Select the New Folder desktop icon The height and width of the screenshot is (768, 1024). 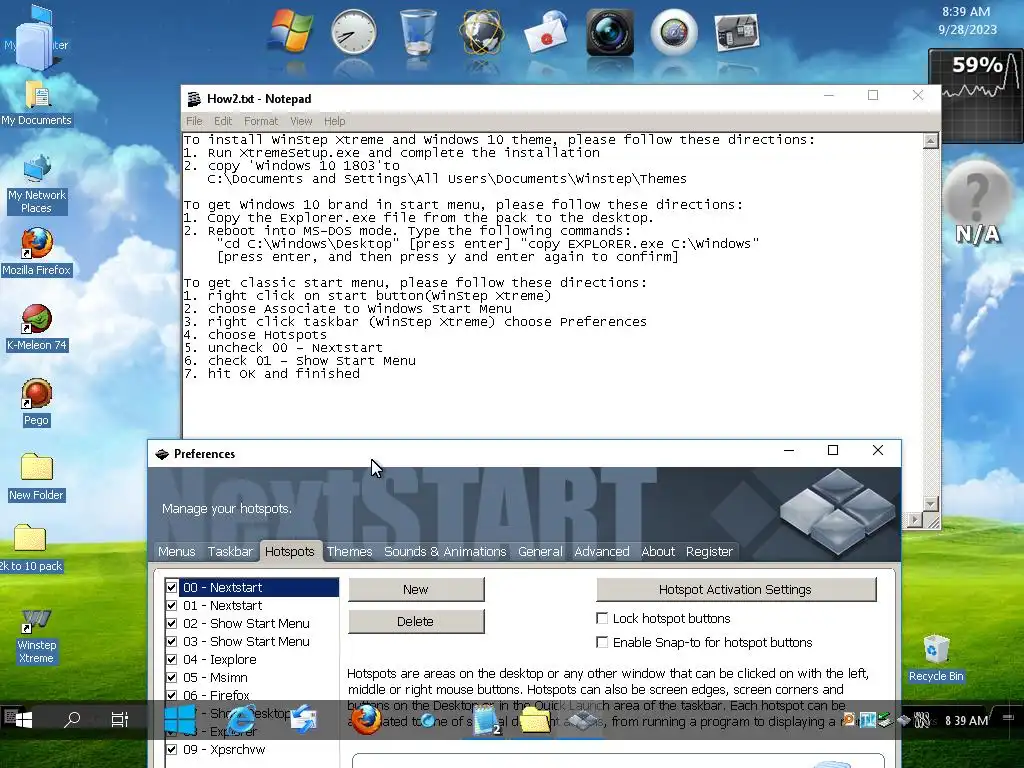tap(37, 477)
